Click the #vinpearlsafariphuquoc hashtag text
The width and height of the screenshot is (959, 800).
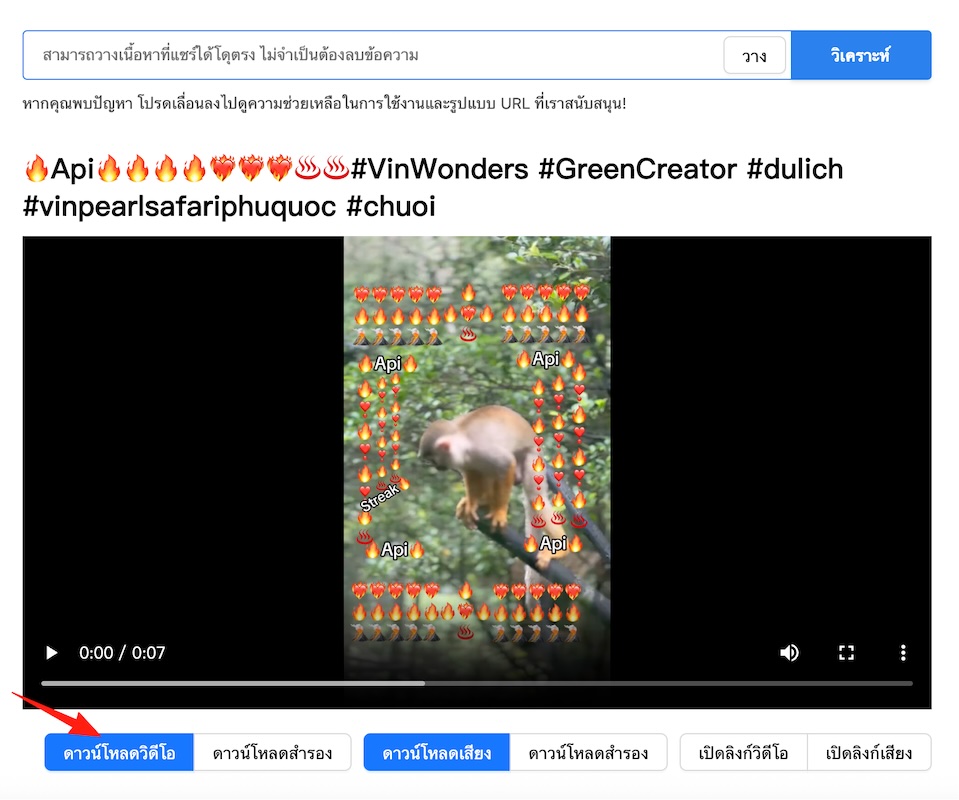[179, 207]
